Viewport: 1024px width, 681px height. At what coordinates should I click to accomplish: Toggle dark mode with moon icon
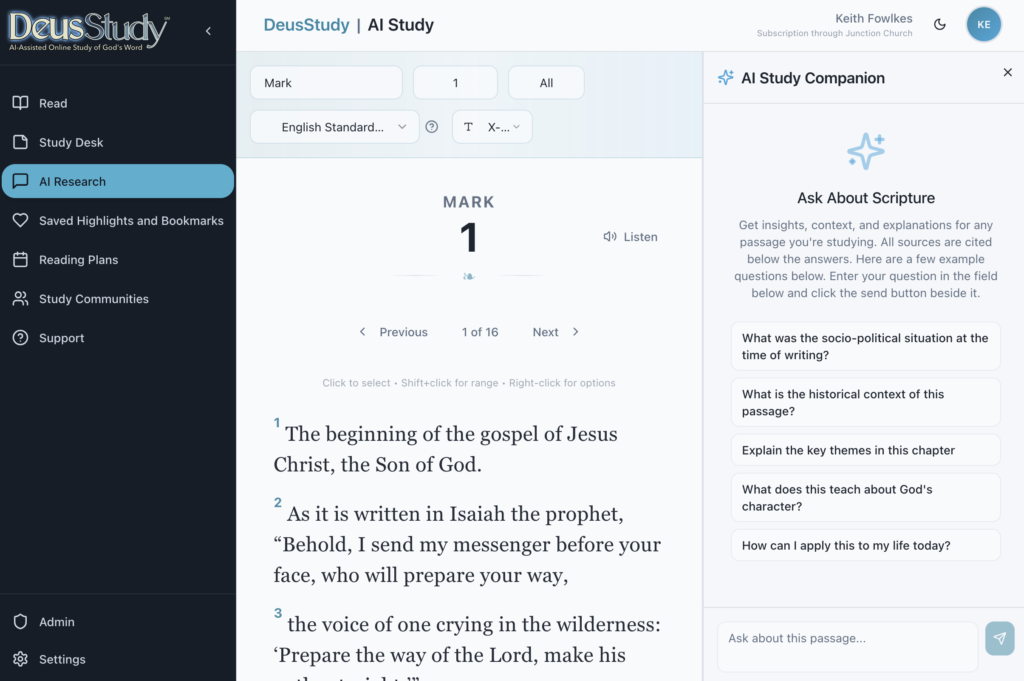click(x=940, y=25)
